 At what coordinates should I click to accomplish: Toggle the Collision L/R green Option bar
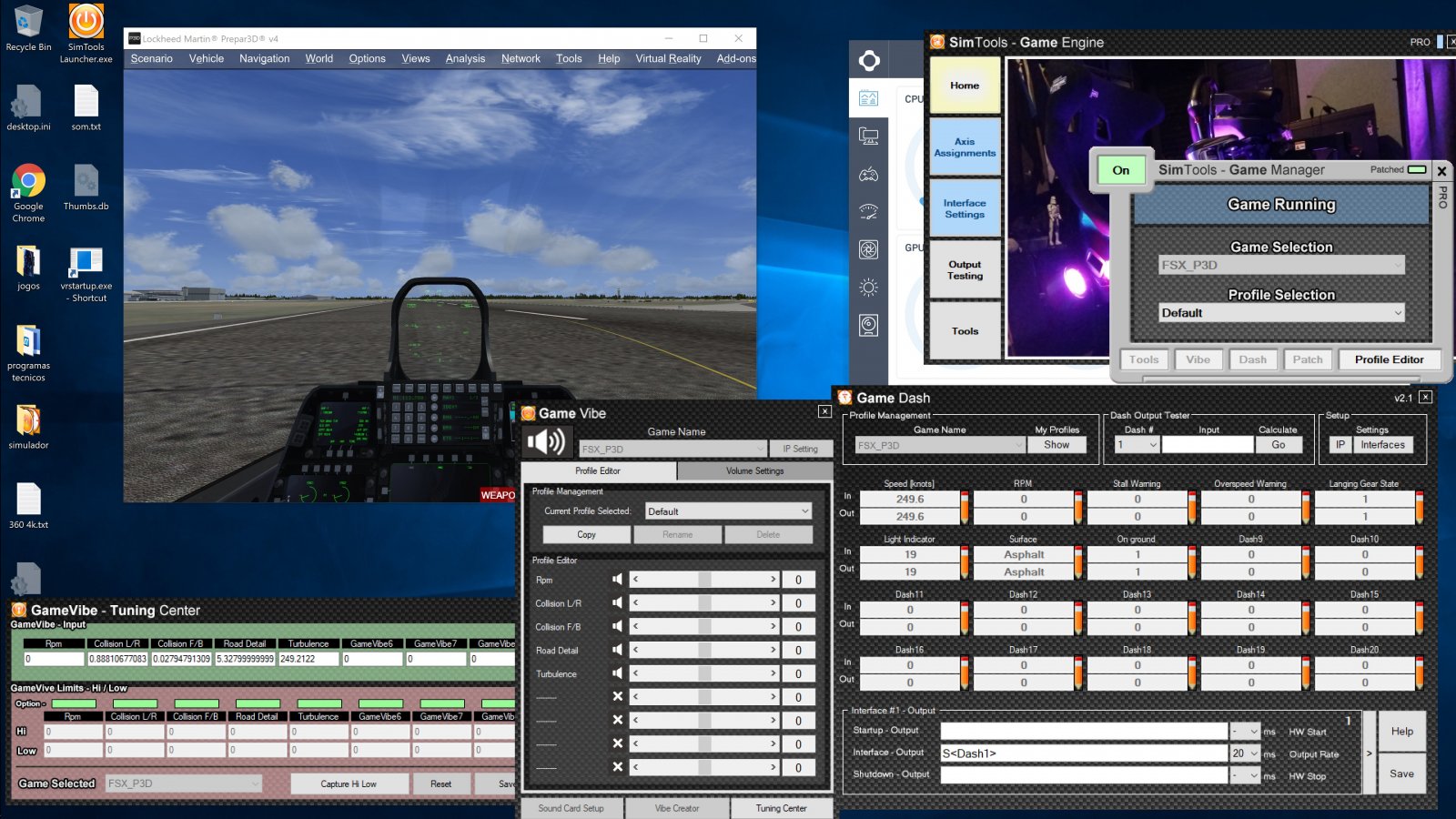coord(136,703)
